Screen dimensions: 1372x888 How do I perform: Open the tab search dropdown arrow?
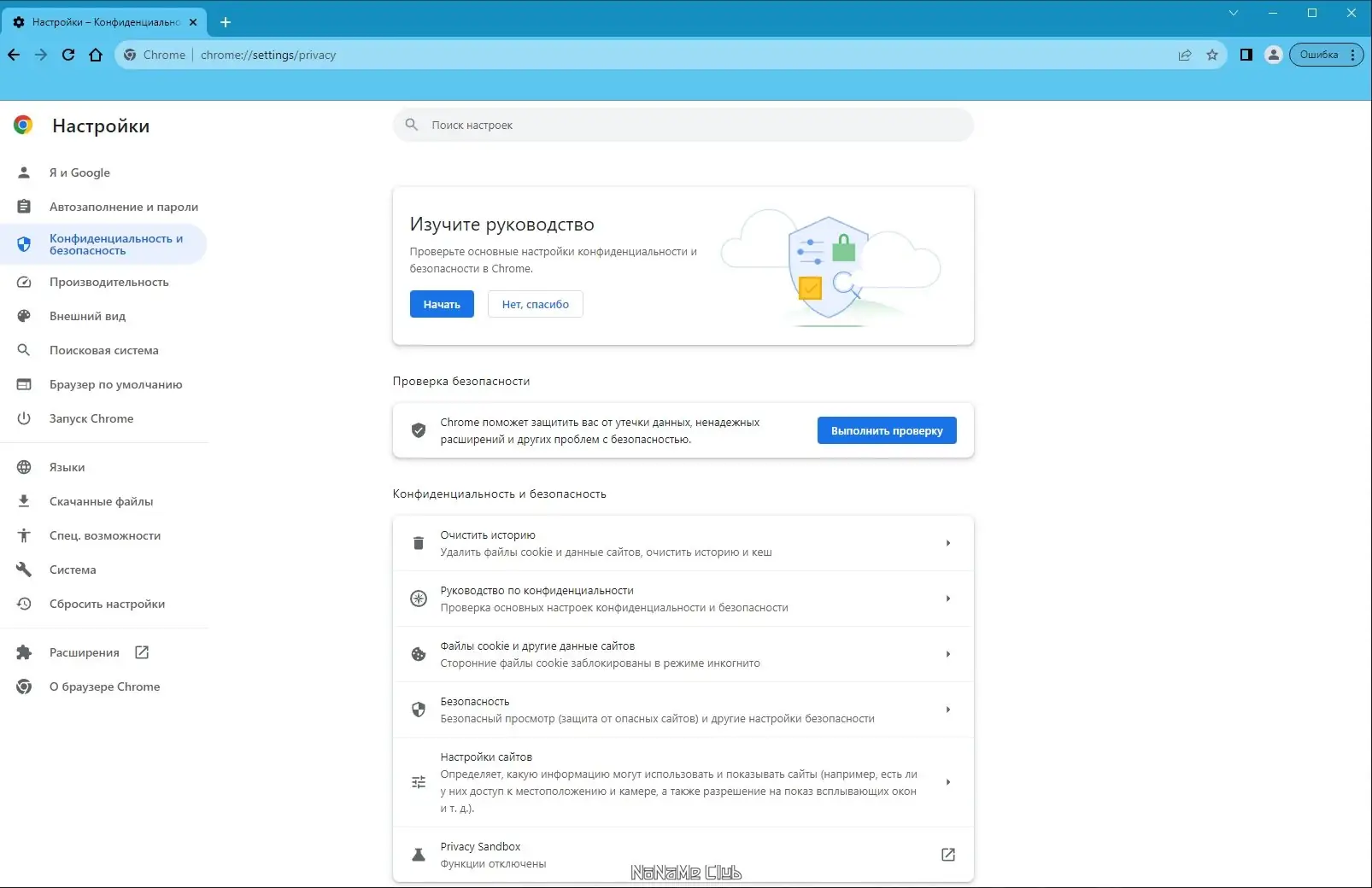pyautogui.click(x=1233, y=13)
